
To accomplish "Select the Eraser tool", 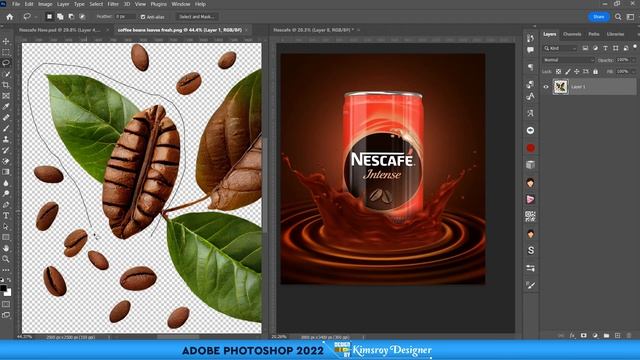I will point(6,161).
